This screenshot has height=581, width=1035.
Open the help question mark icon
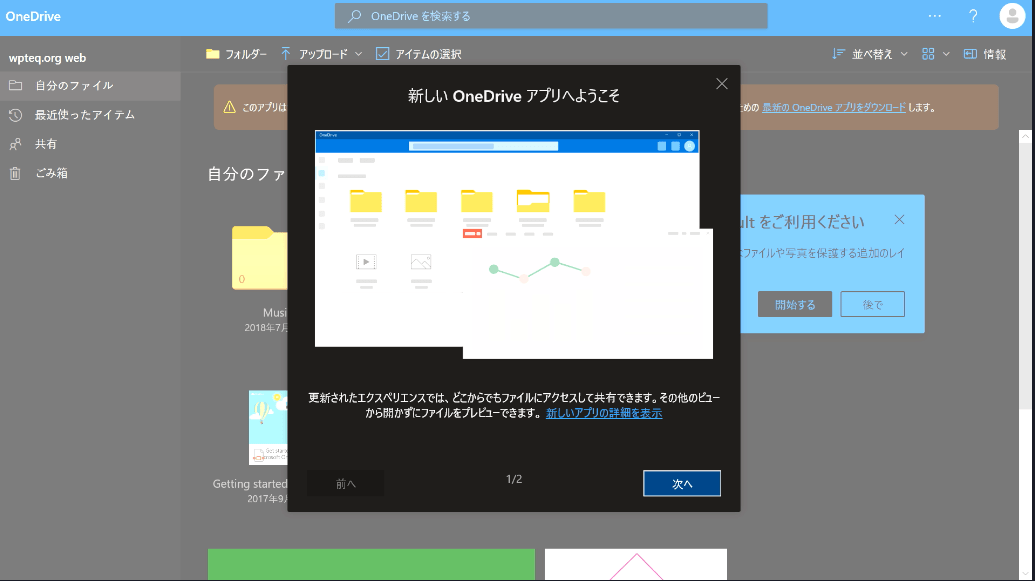(x=973, y=16)
